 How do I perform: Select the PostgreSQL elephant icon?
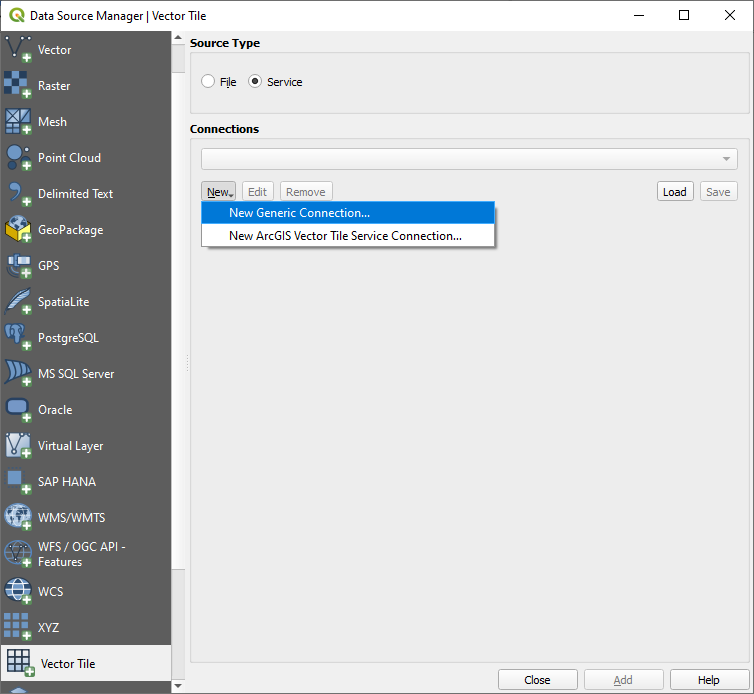(18, 337)
